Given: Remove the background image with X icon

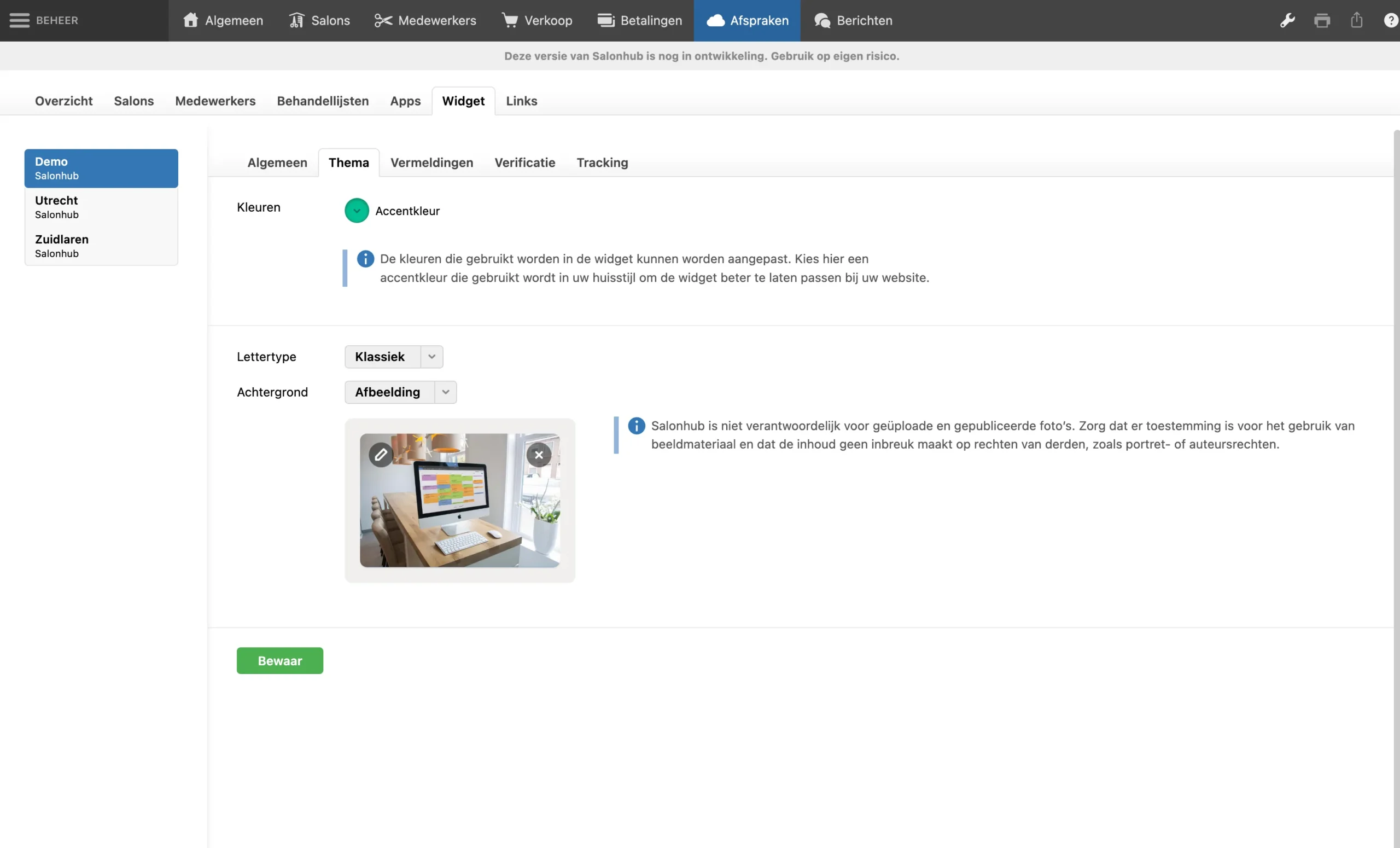Looking at the screenshot, I should pyautogui.click(x=539, y=455).
